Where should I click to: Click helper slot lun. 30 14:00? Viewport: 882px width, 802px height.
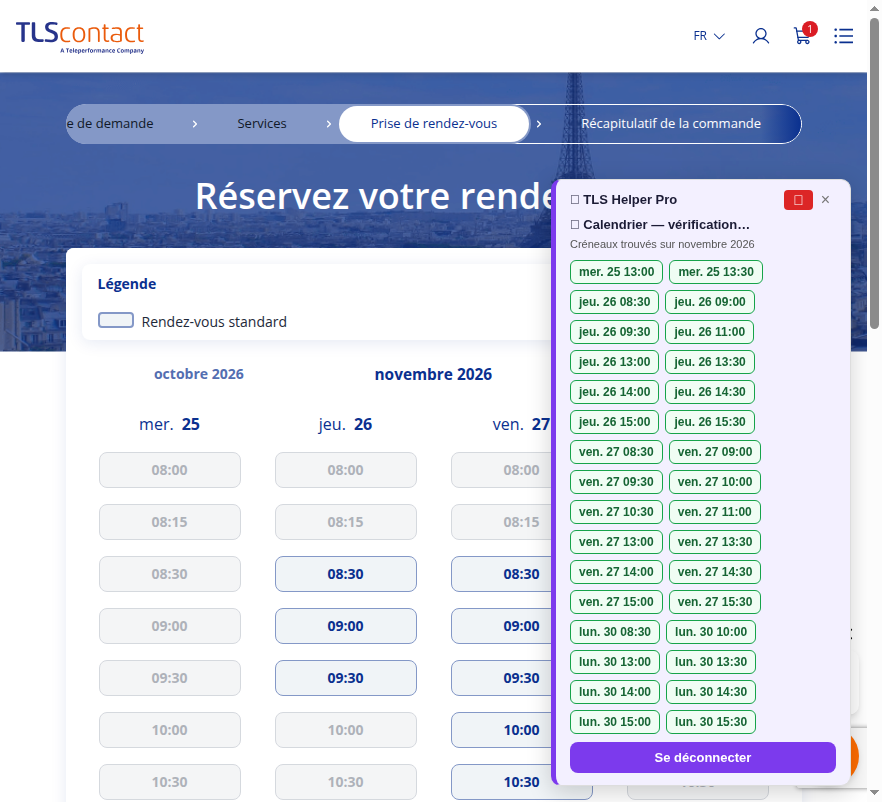click(x=615, y=692)
